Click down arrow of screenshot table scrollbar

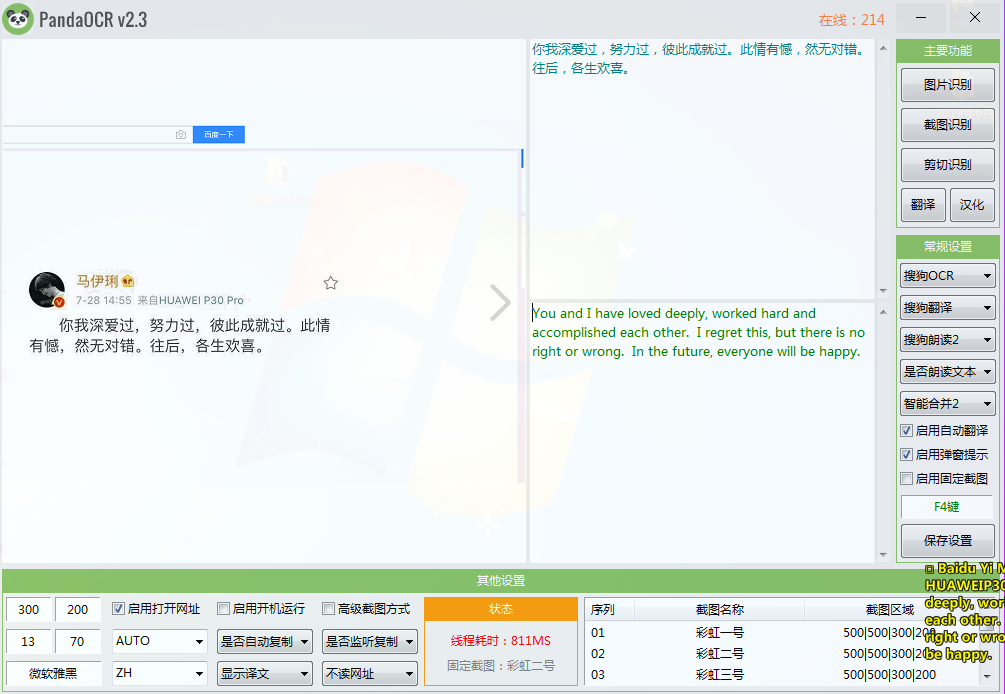click(x=986, y=676)
